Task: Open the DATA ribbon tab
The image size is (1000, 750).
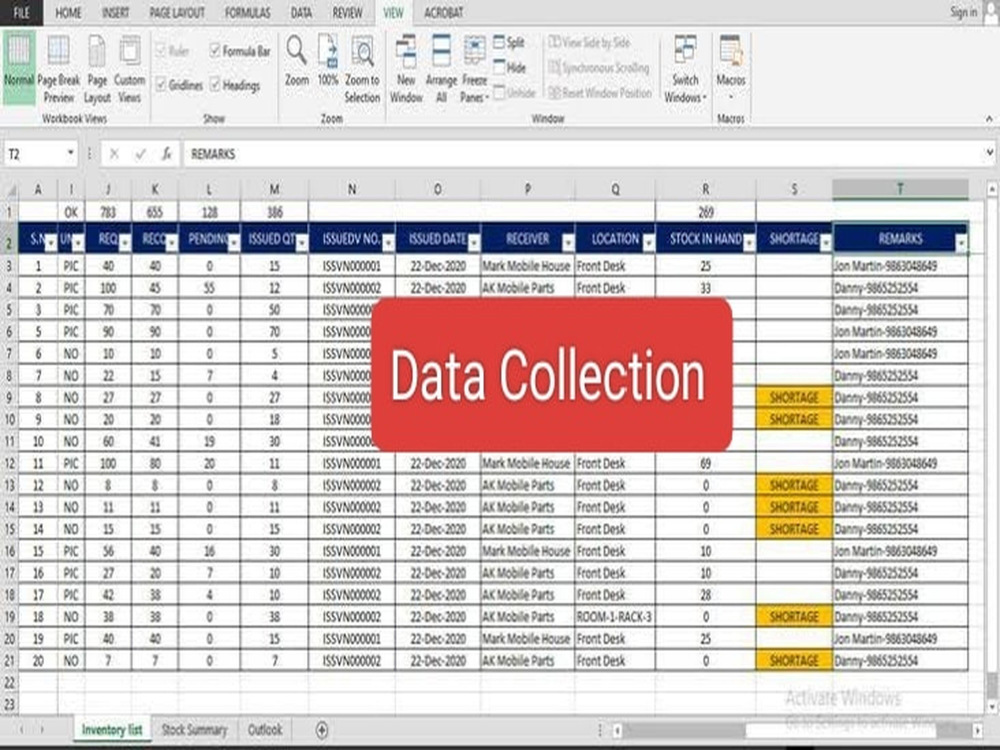Action: 301,13
